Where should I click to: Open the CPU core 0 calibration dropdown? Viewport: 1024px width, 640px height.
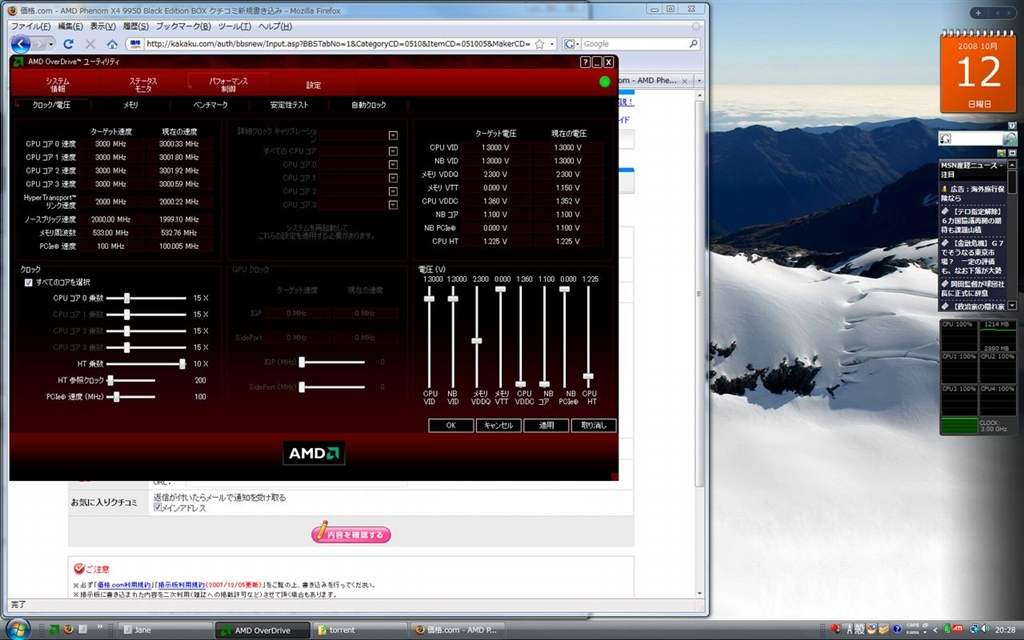(x=393, y=165)
